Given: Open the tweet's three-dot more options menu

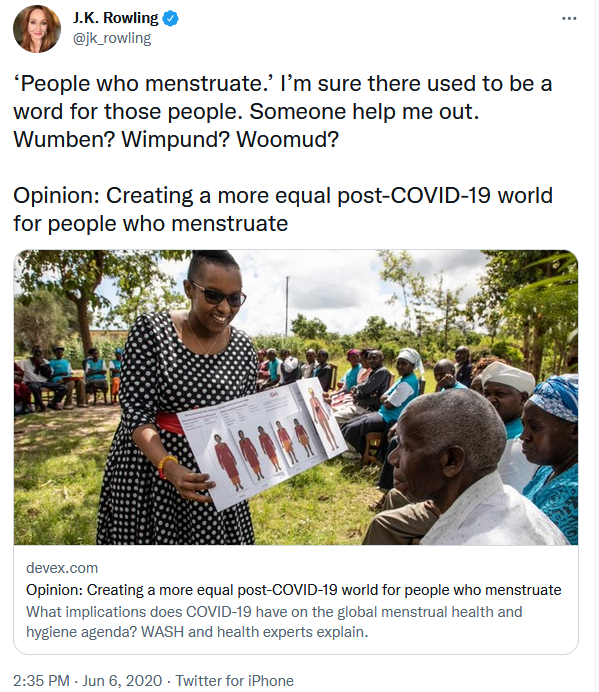Looking at the screenshot, I should pyautogui.click(x=569, y=19).
